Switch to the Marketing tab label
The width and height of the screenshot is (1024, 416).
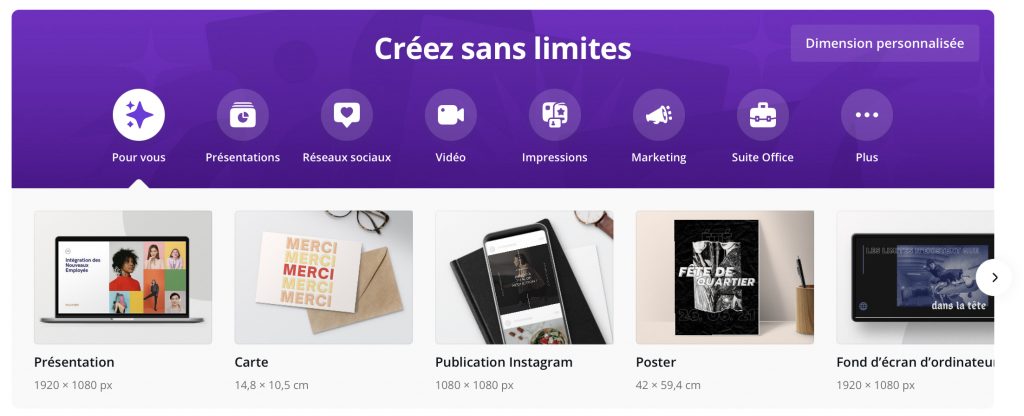click(659, 157)
